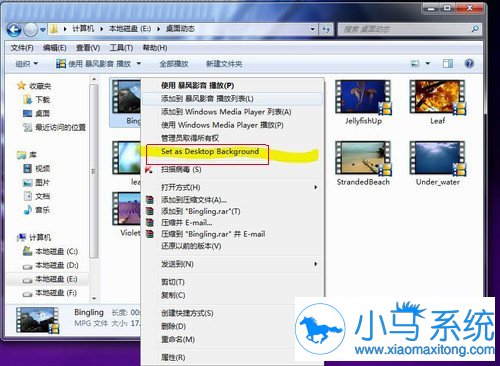Select 本地磁盘 (C:) drive
This screenshot has width=500, height=366.
pyautogui.click(x=50, y=251)
